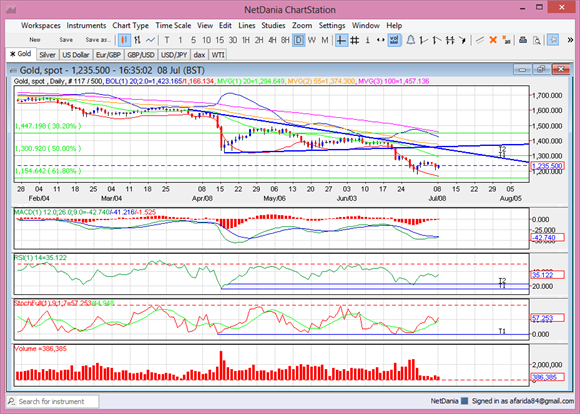
Task: Switch to 15 minute time scale
Action: pos(220,40)
